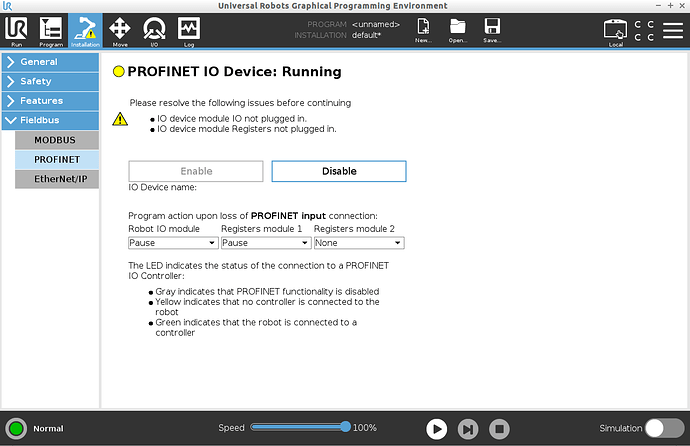
Task: Click the Open folder icon
Action: click(458, 30)
